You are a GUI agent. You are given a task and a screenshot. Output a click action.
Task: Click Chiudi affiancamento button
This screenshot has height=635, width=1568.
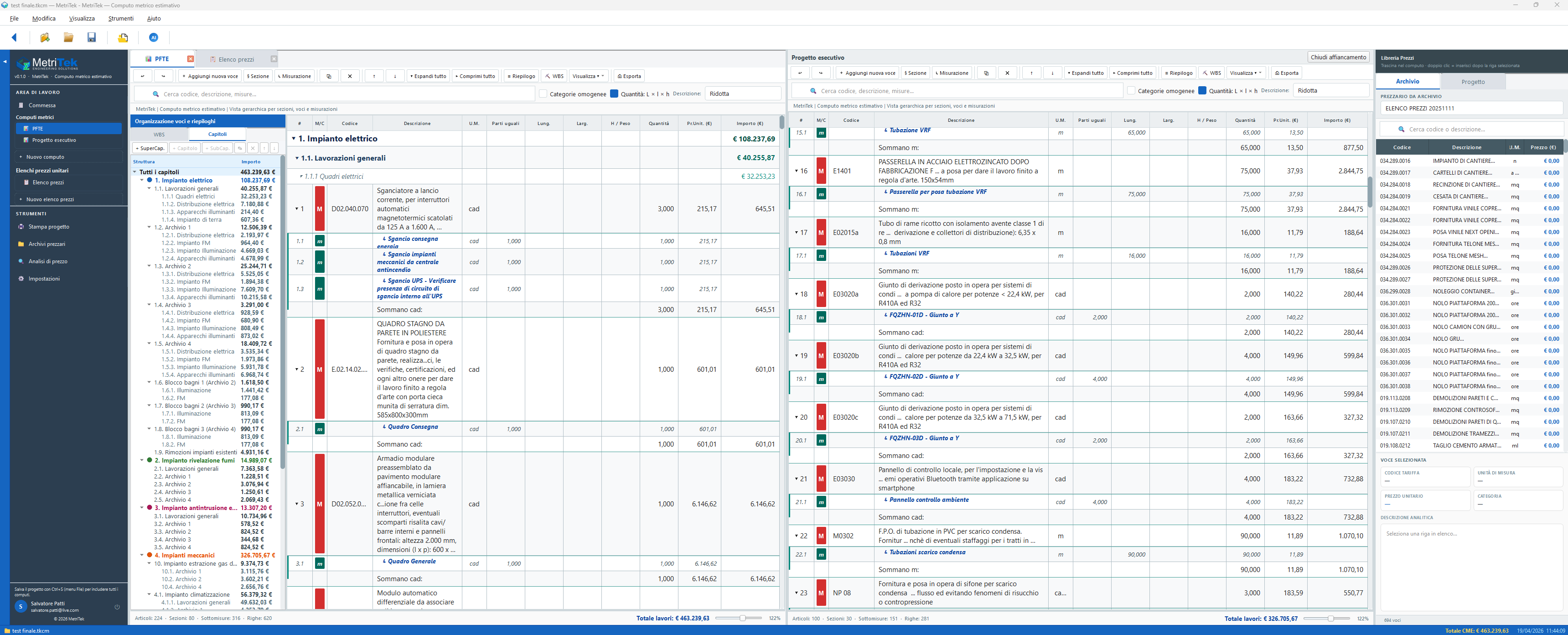tap(1339, 57)
